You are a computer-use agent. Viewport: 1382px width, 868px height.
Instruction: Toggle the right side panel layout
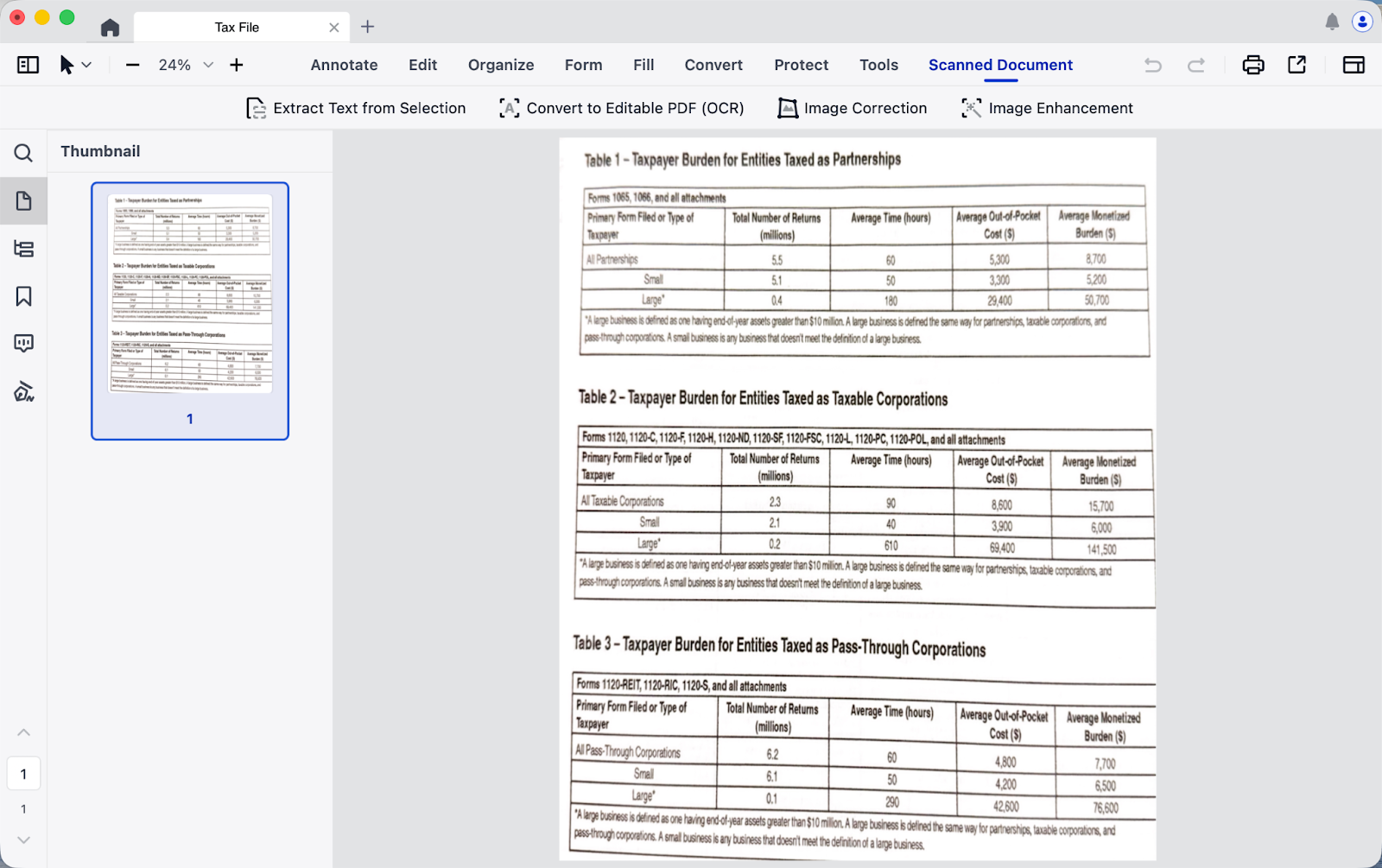click(1353, 65)
